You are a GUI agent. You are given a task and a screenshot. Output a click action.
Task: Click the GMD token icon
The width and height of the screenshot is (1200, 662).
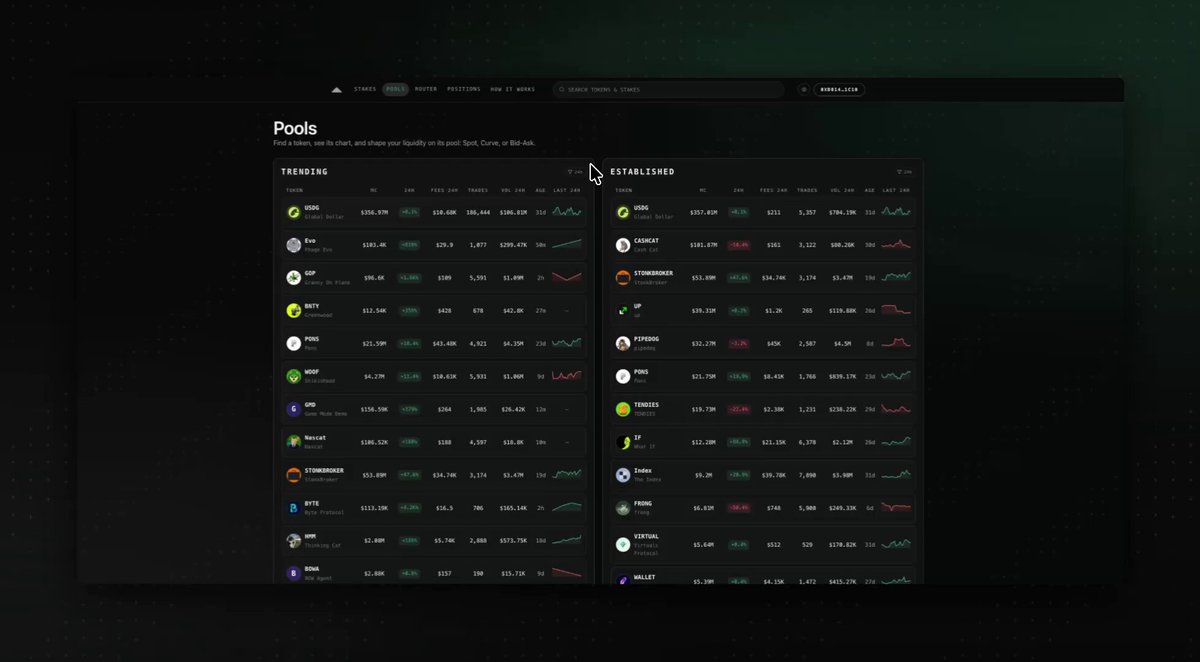(294, 408)
